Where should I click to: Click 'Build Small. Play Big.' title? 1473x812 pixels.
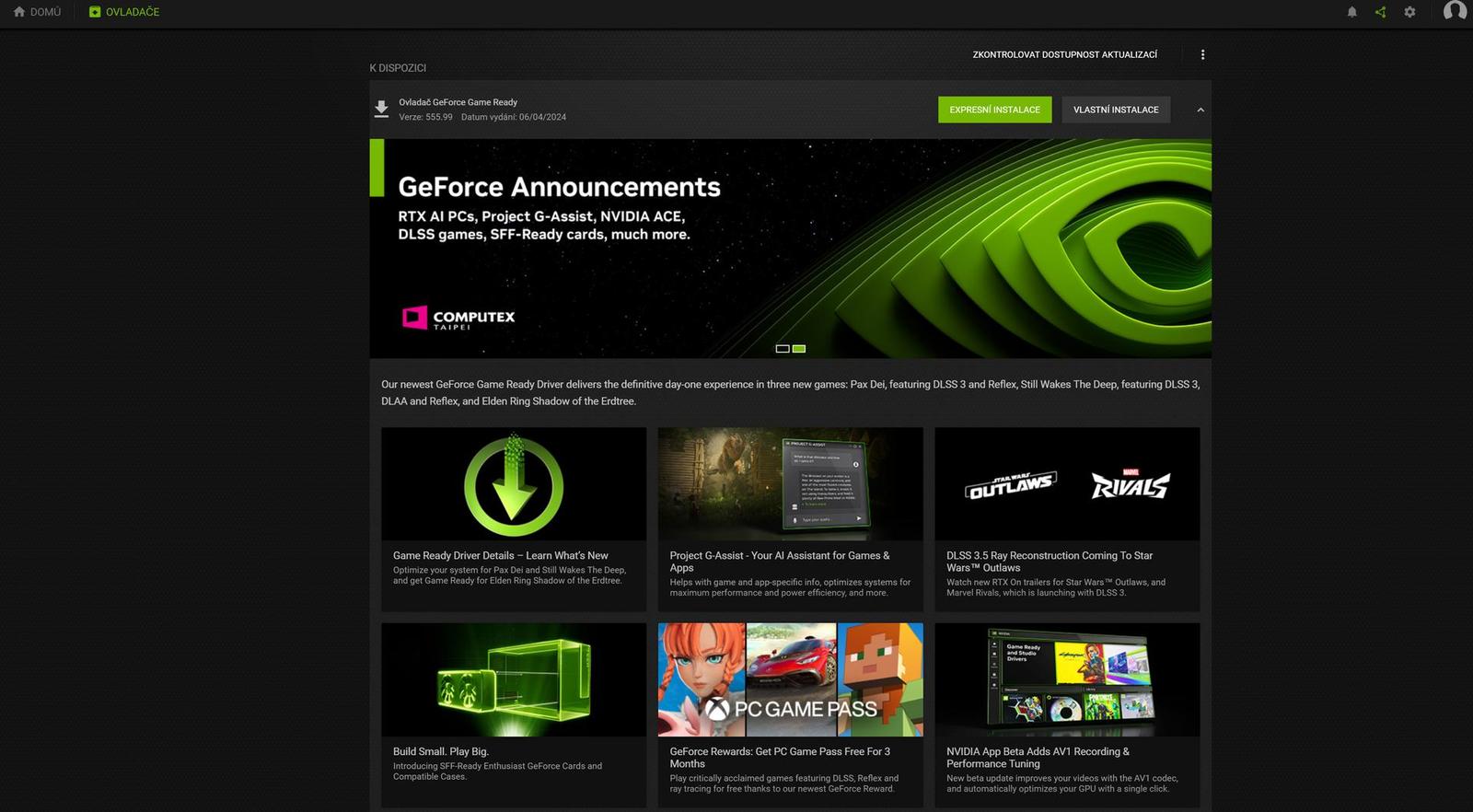[x=441, y=751]
